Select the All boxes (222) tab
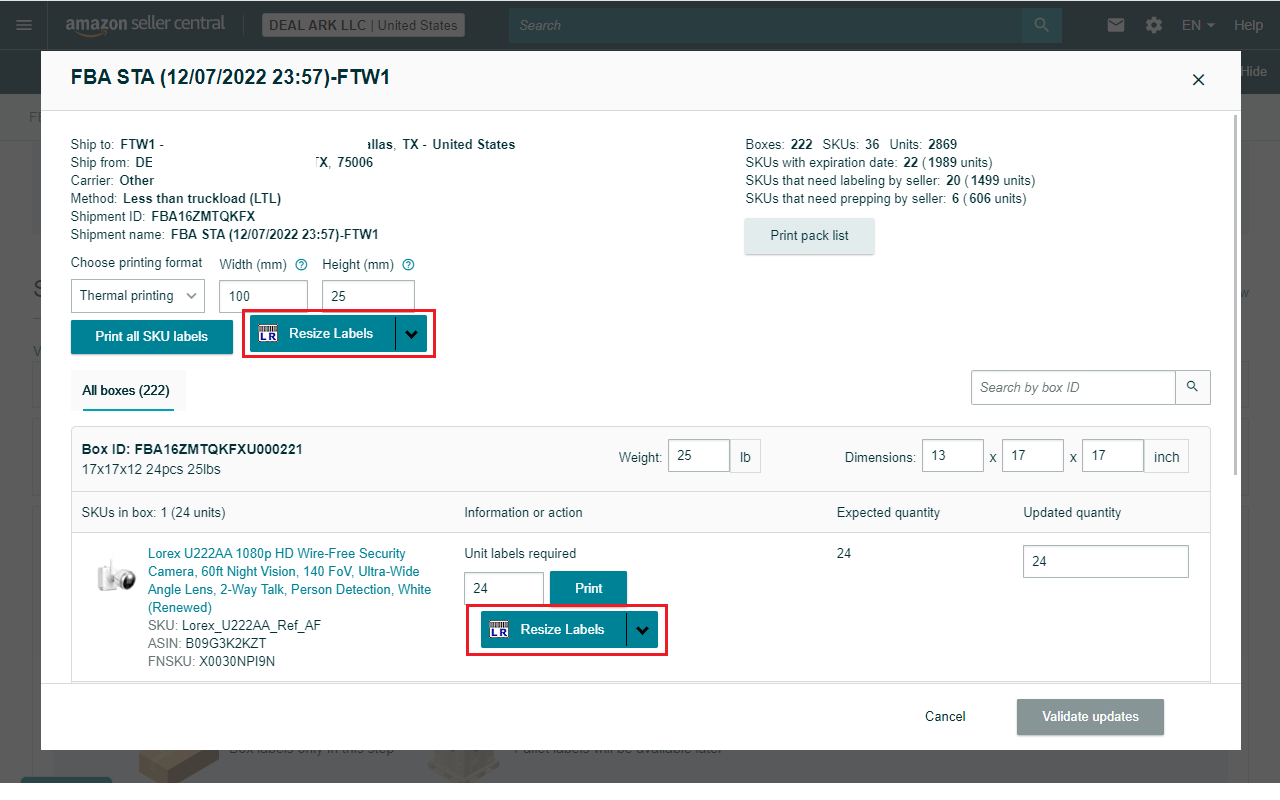 coord(128,391)
